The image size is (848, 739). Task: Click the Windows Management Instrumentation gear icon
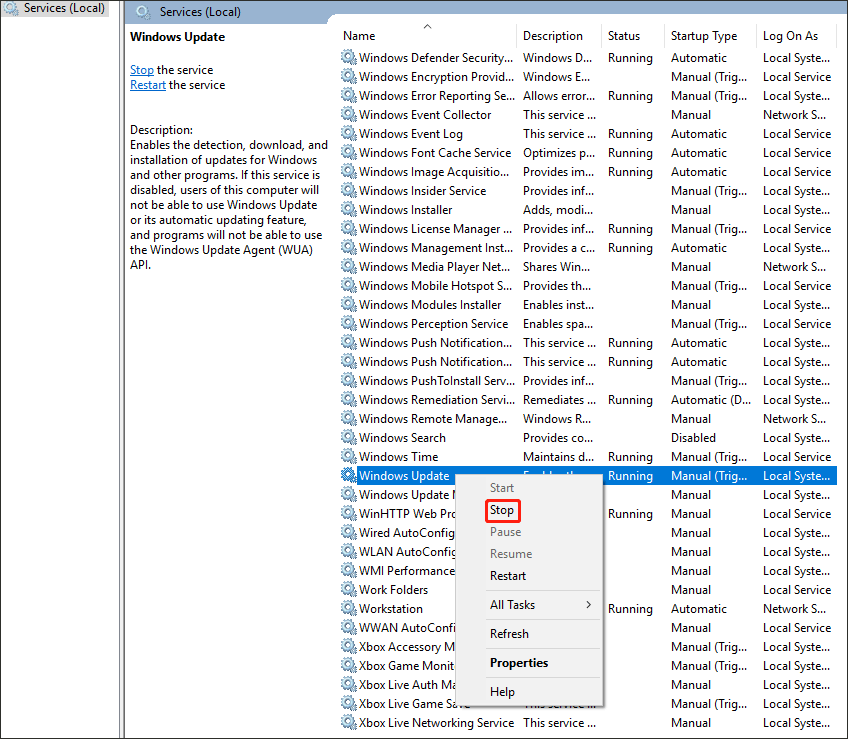349,247
